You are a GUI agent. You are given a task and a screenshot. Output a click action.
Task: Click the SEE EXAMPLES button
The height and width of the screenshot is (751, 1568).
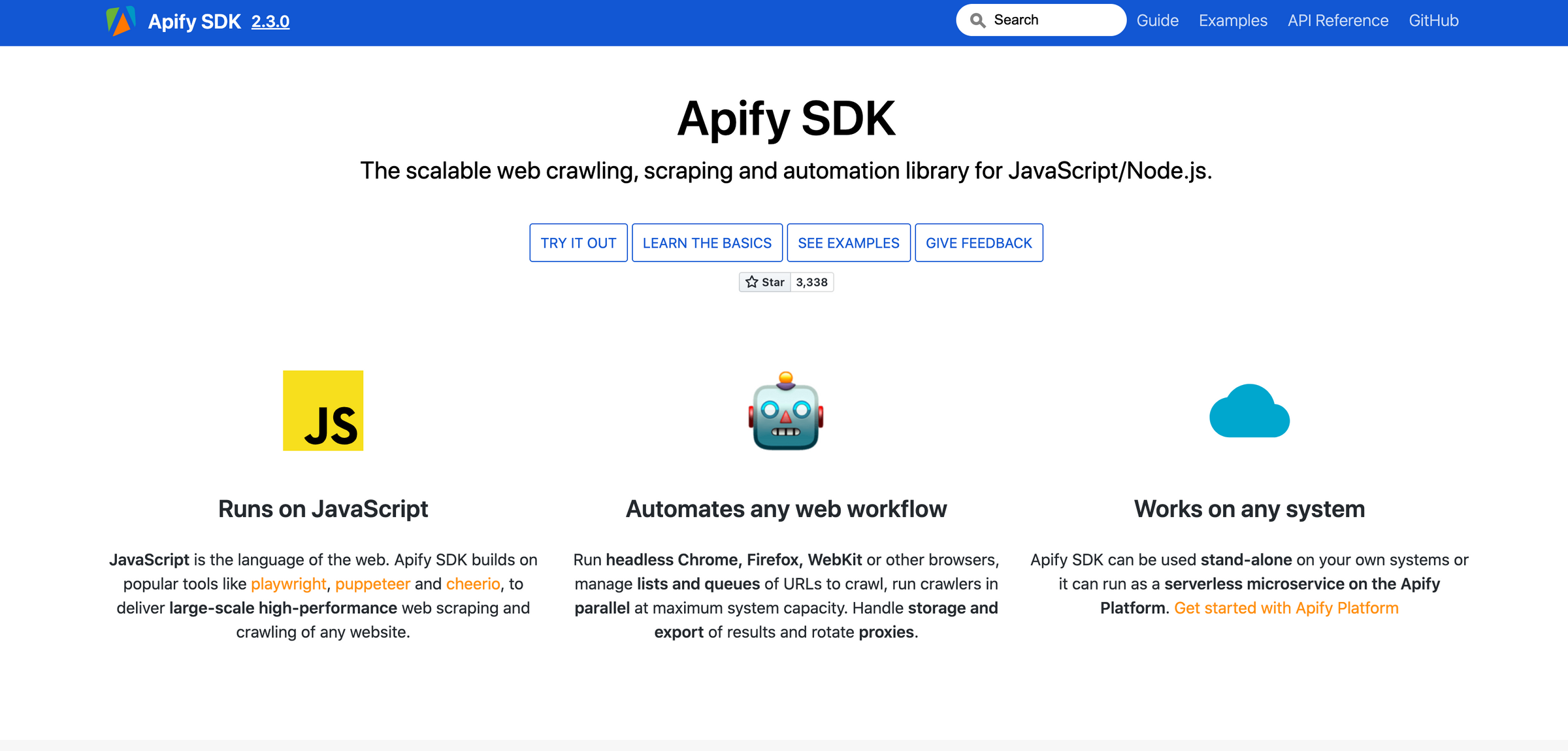point(849,242)
